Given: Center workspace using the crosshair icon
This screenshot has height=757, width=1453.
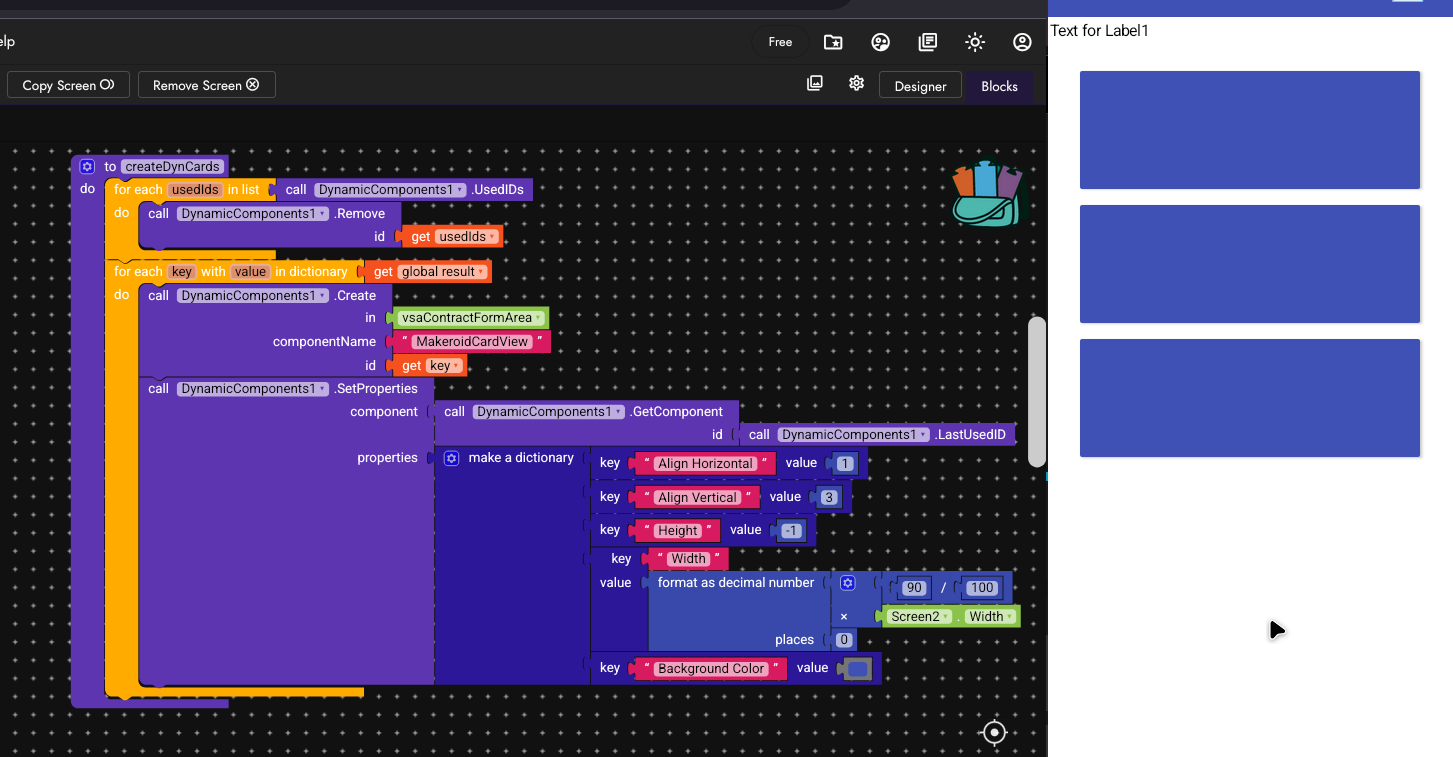Looking at the screenshot, I should click(x=994, y=732).
